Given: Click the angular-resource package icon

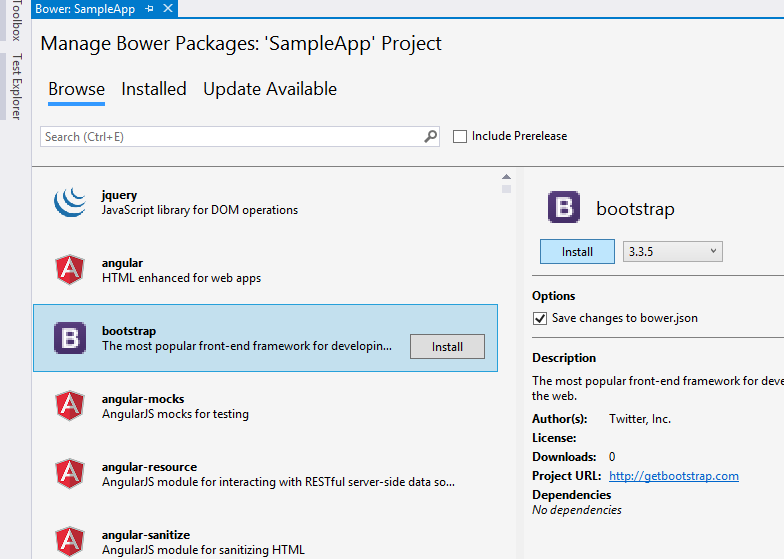Looking at the screenshot, I should pyautogui.click(x=70, y=474).
